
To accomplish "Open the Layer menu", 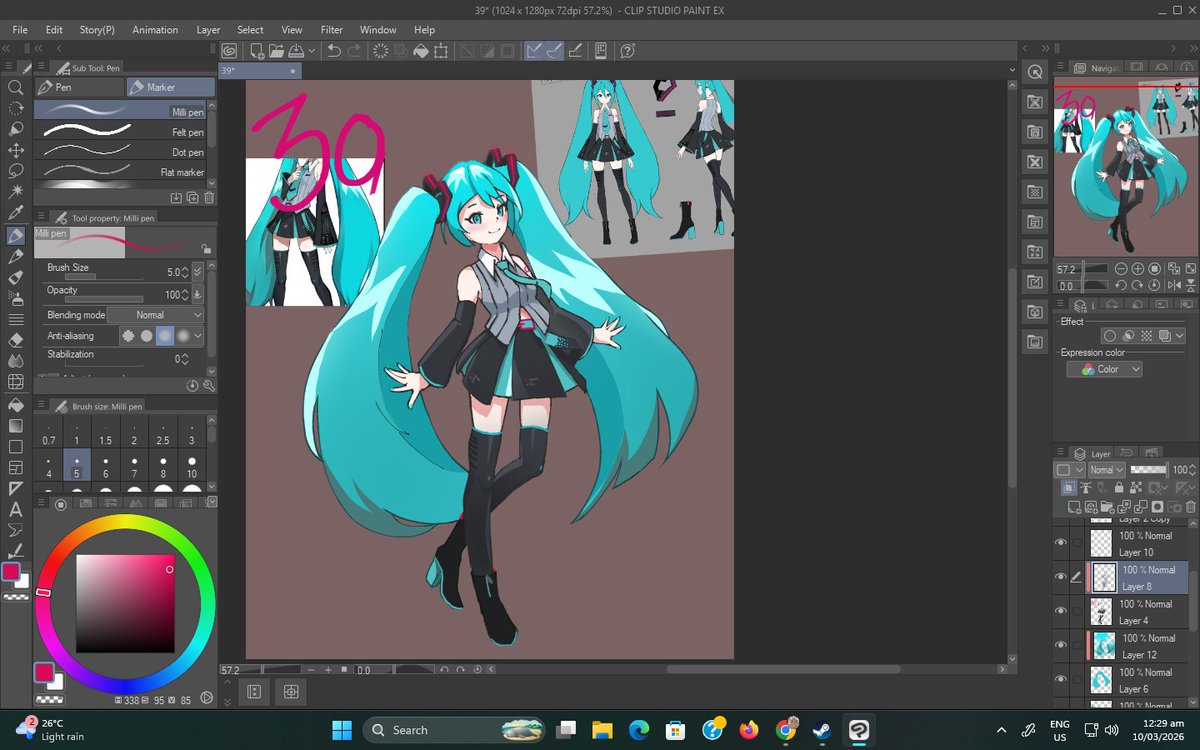I will pos(208,30).
